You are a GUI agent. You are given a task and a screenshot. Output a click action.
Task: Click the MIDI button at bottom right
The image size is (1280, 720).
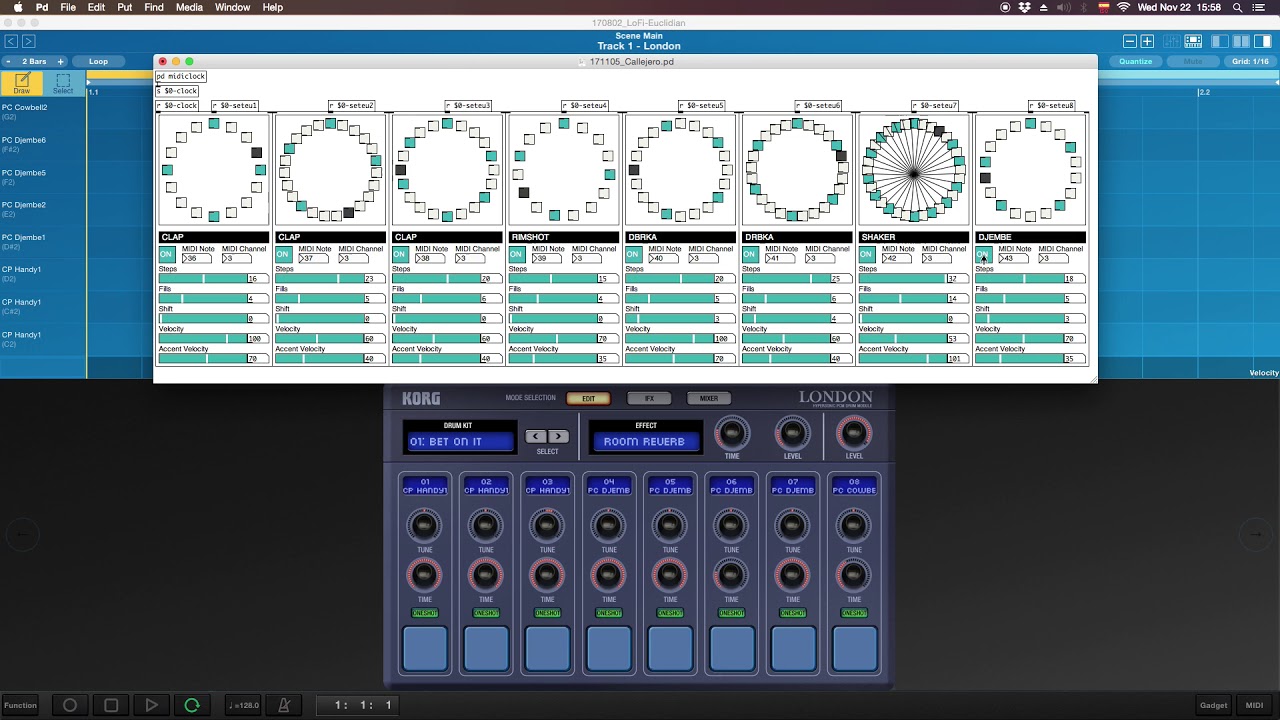(1254, 705)
